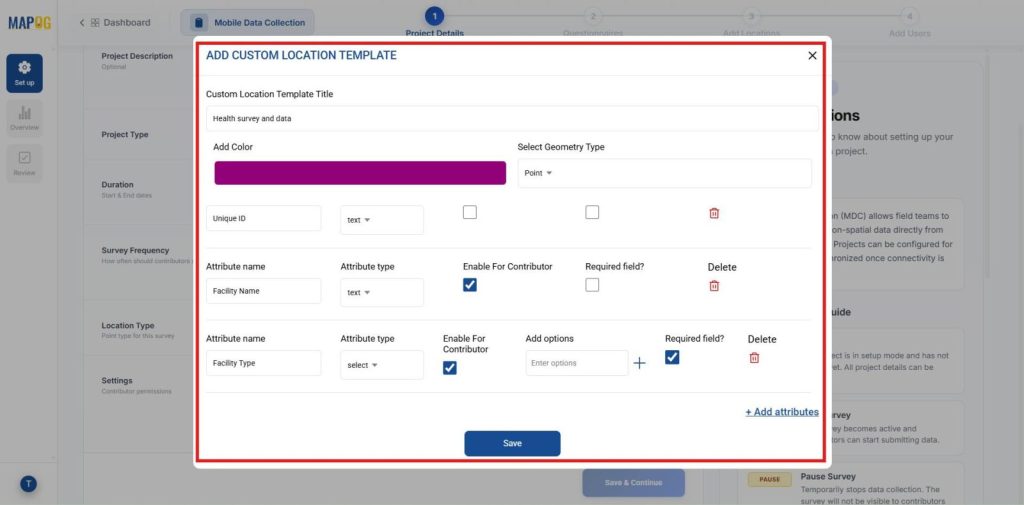Viewport: 1024px width, 505px height.
Task: Delete the Unique ID attribute row
Action: tap(714, 213)
